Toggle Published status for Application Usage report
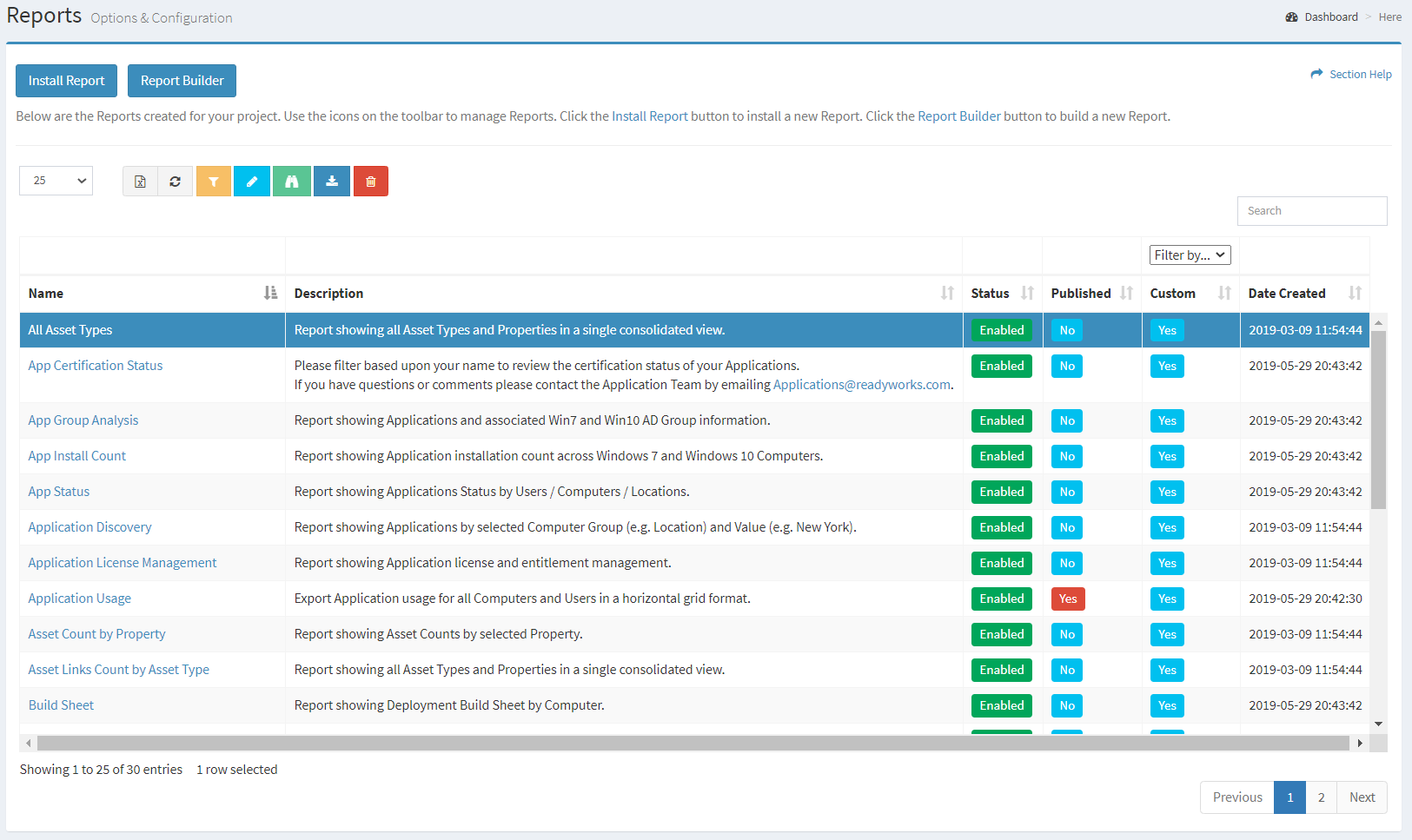The height and width of the screenshot is (840, 1412). pyautogui.click(x=1067, y=599)
